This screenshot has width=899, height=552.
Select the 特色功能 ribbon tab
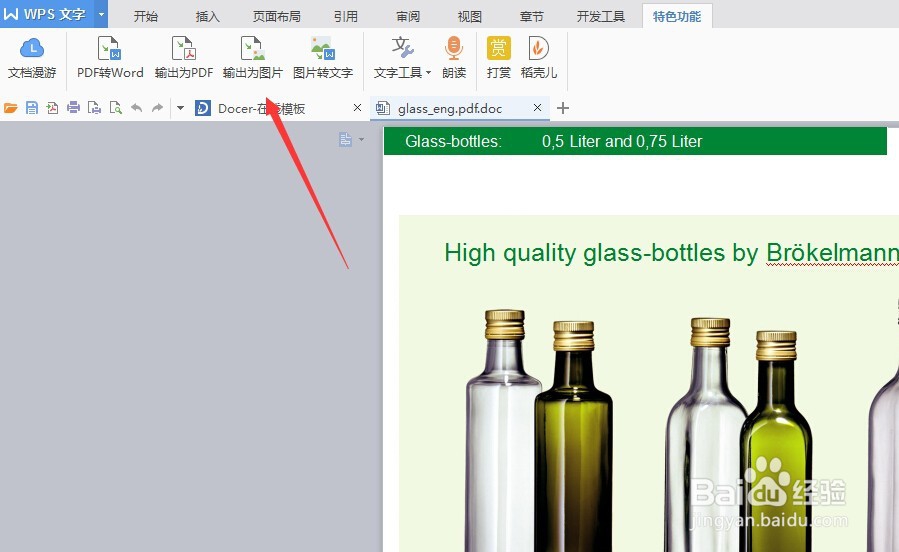pyautogui.click(x=677, y=17)
